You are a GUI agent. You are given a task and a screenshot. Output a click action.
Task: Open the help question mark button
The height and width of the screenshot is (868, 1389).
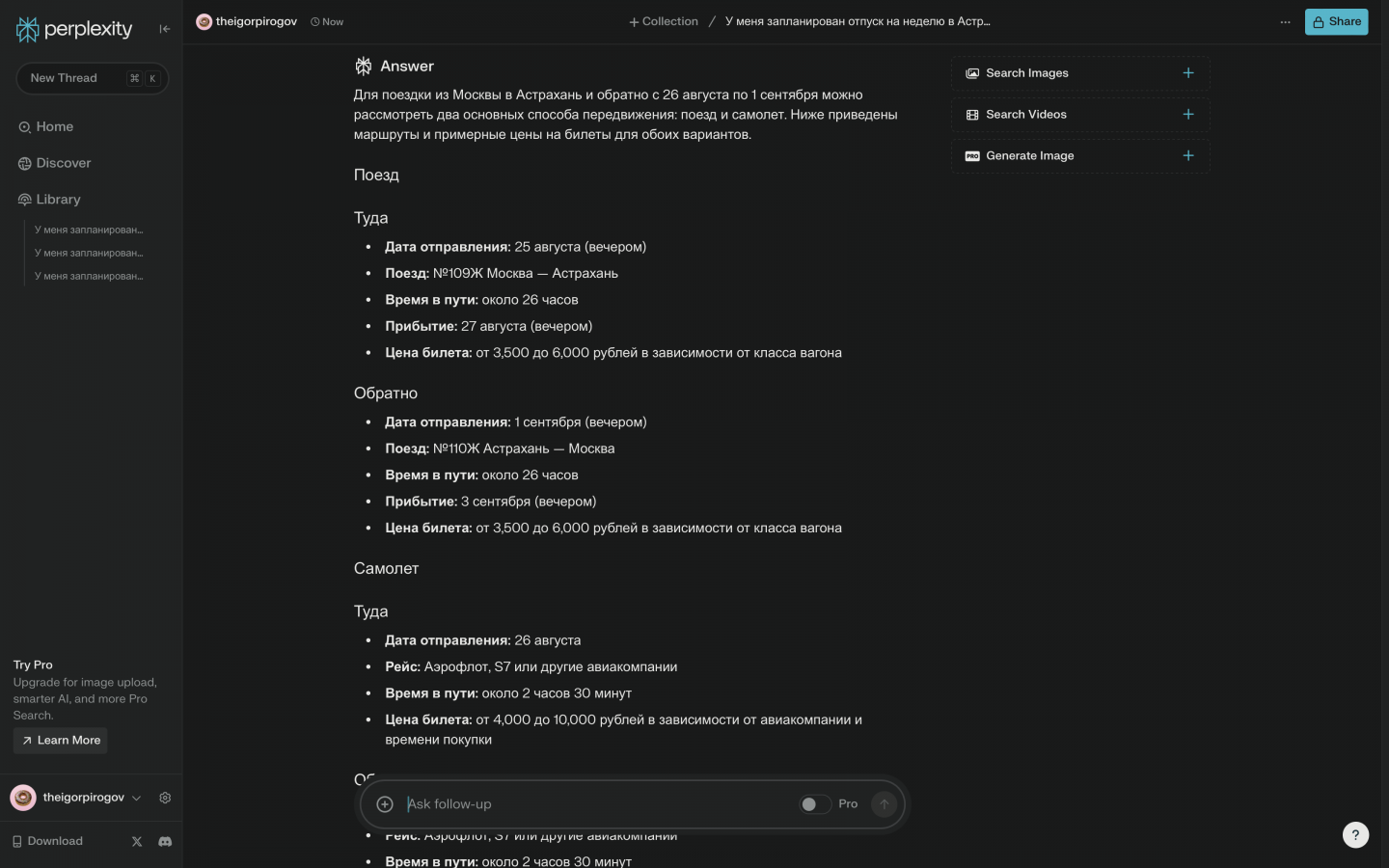pyautogui.click(x=1355, y=835)
